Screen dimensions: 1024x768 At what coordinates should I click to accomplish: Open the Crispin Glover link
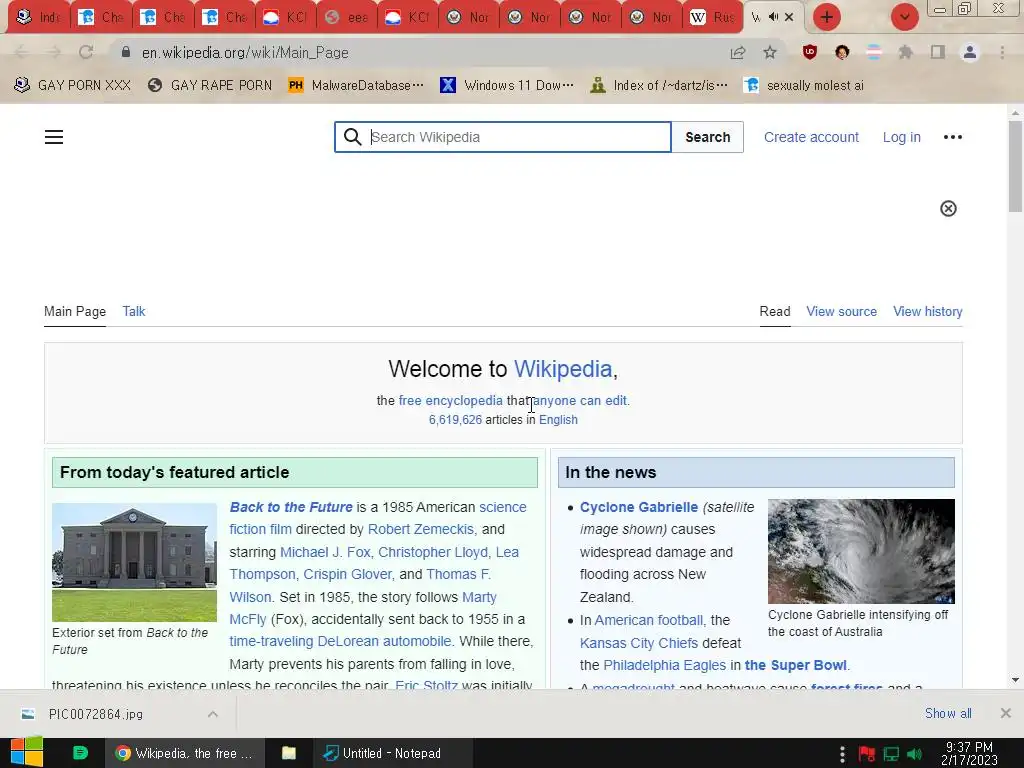tap(347, 575)
